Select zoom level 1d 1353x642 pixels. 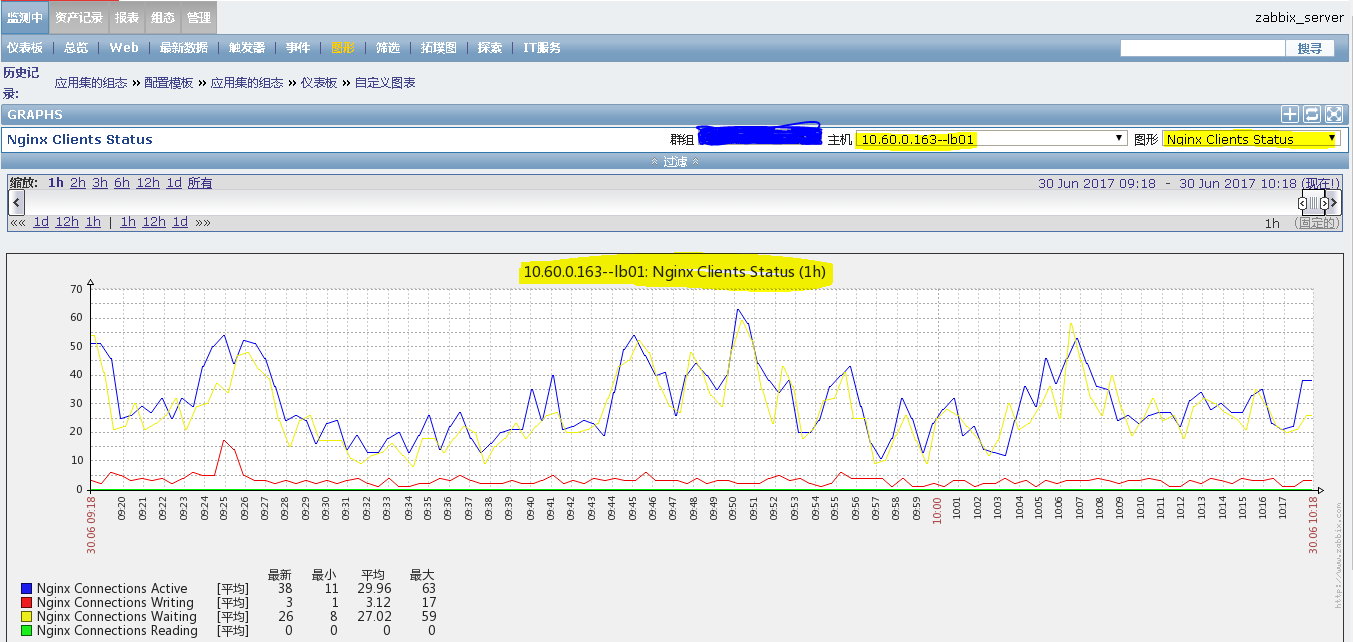click(x=174, y=183)
